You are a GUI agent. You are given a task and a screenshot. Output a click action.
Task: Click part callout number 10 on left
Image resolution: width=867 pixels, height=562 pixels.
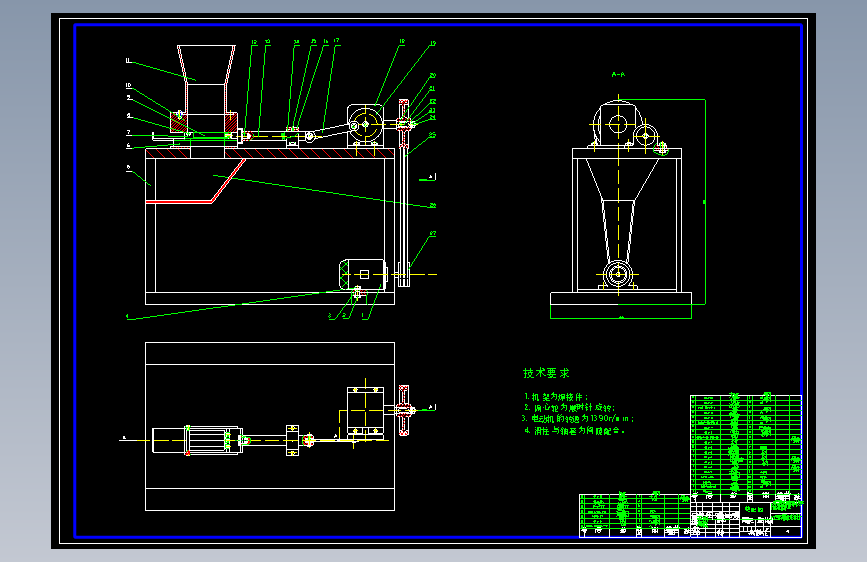[128, 86]
